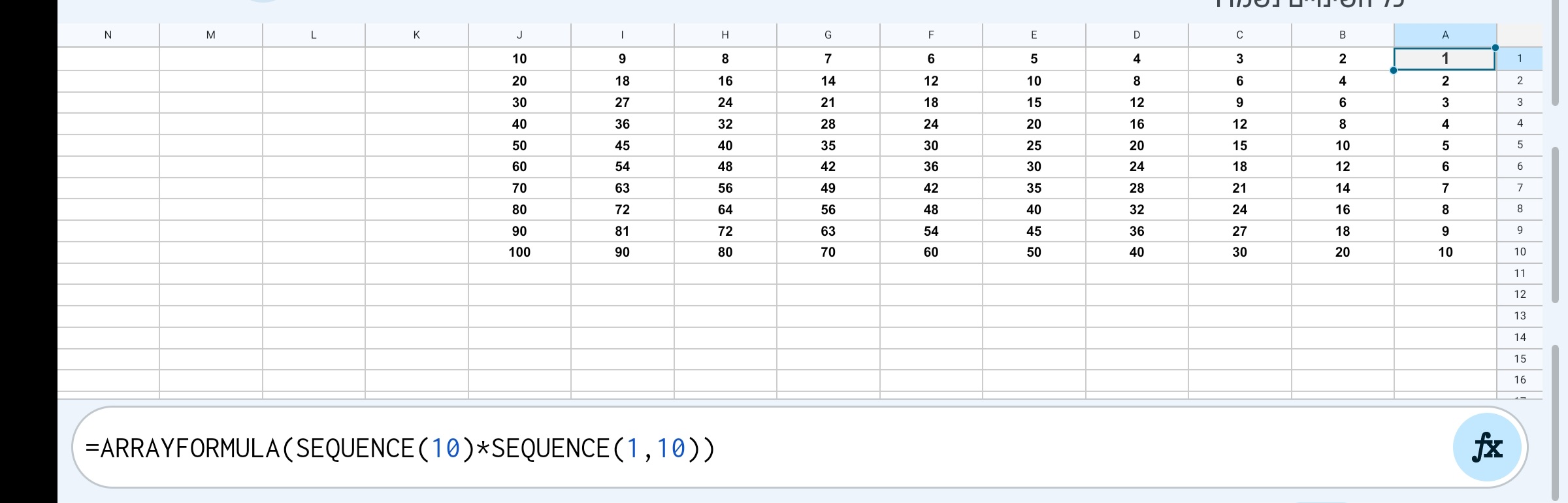This screenshot has height=503, width=1568.
Task: Select the cell containing 49 in column G
Action: (x=827, y=188)
